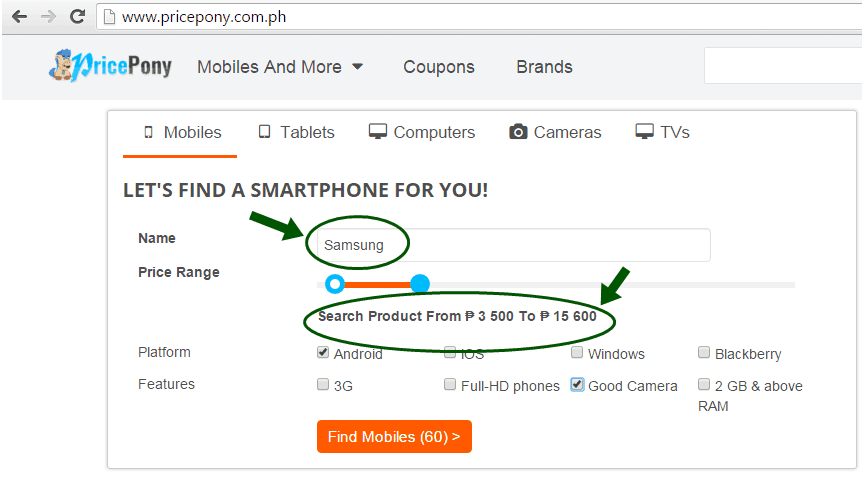Click the site search box in header

click(783, 66)
